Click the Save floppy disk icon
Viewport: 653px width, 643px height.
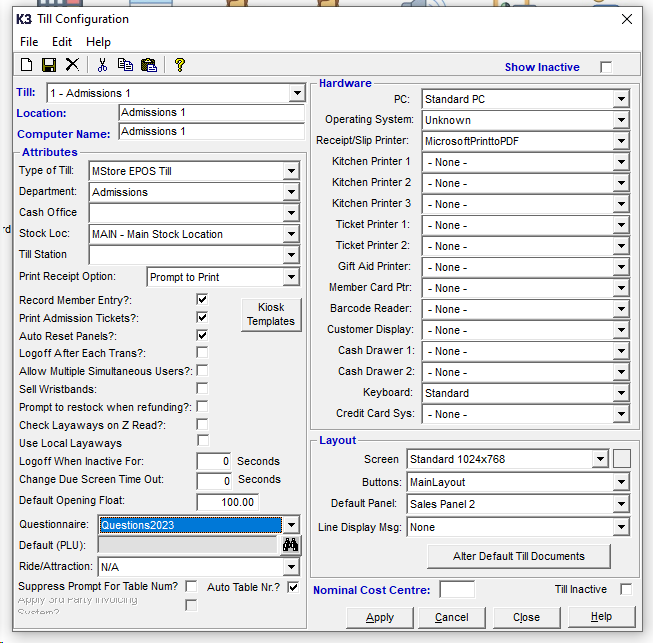(x=49, y=65)
